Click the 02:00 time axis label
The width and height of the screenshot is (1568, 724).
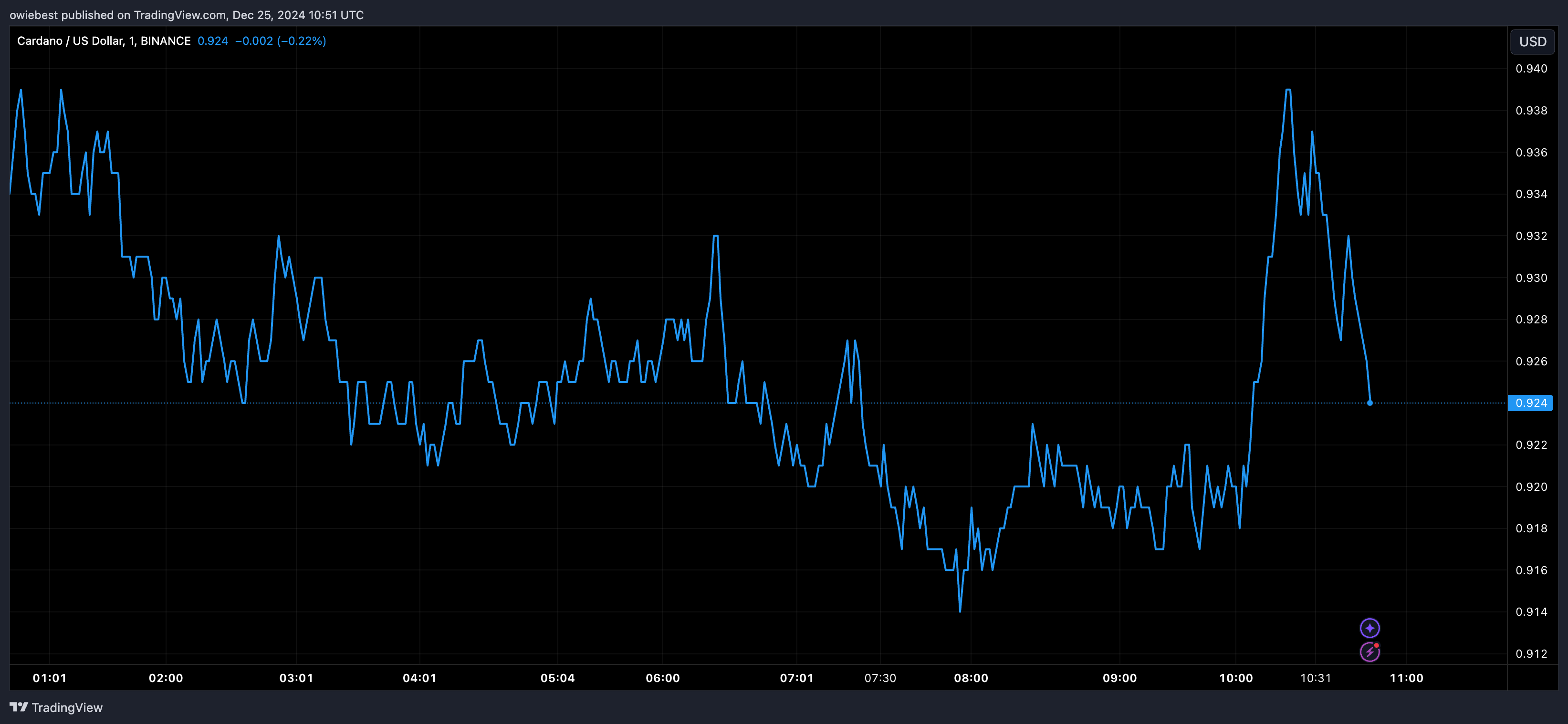click(x=166, y=678)
